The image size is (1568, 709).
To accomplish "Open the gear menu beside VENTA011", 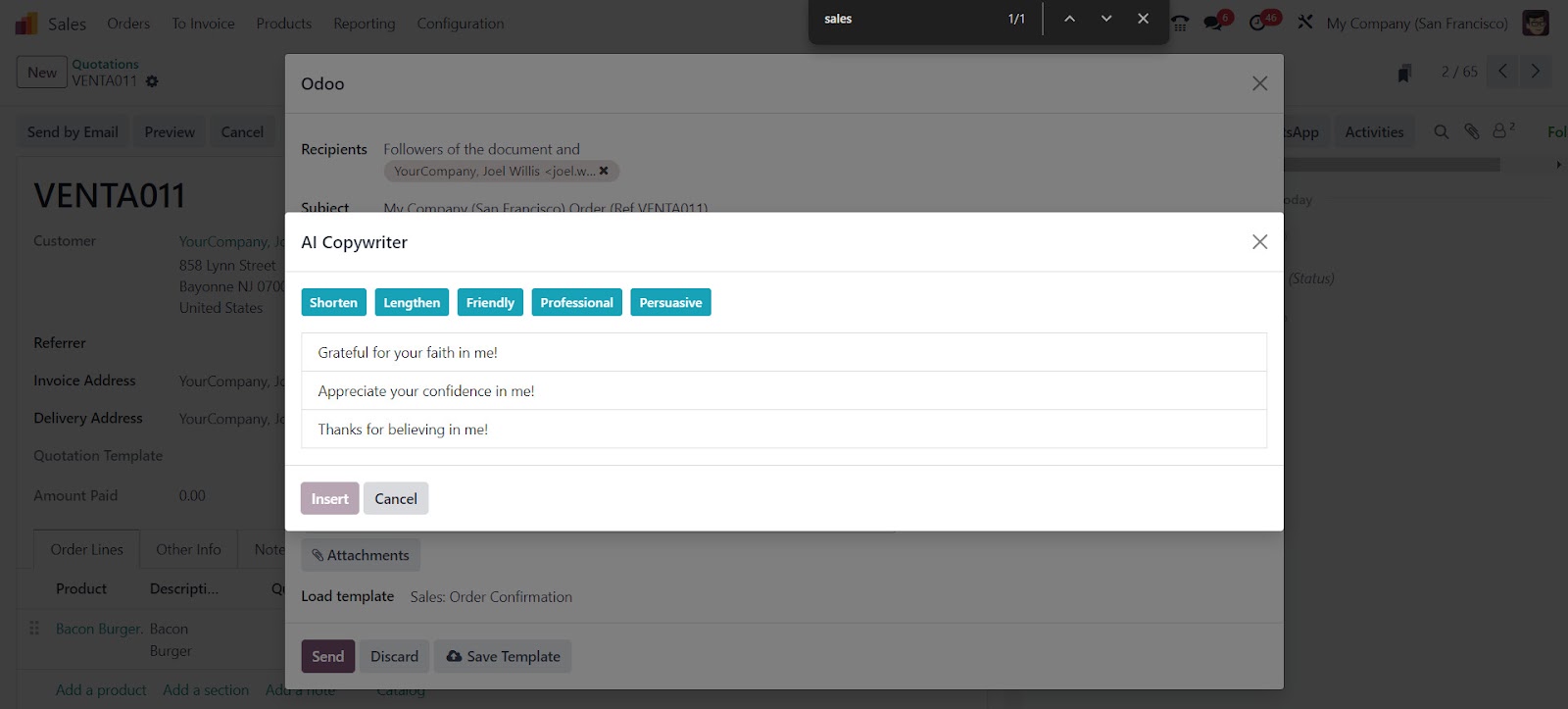I will pos(152,81).
